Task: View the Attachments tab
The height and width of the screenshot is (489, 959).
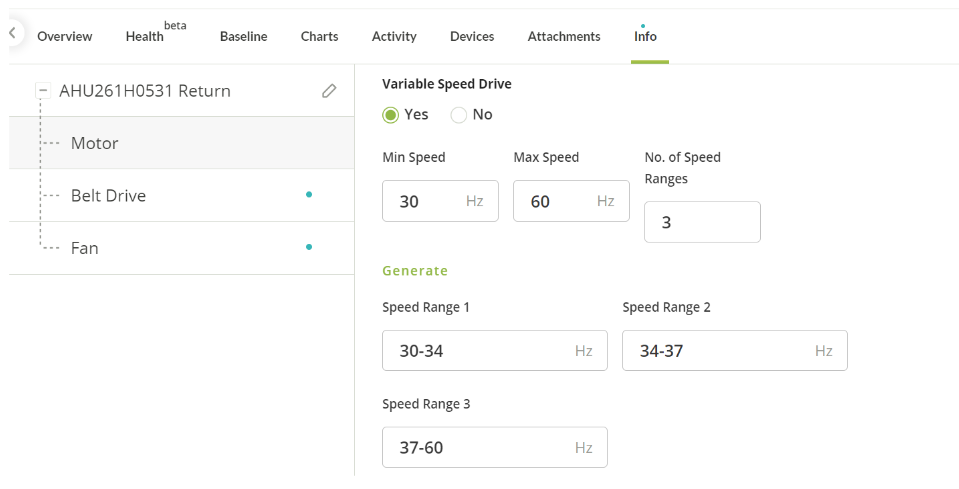Action: (x=564, y=37)
